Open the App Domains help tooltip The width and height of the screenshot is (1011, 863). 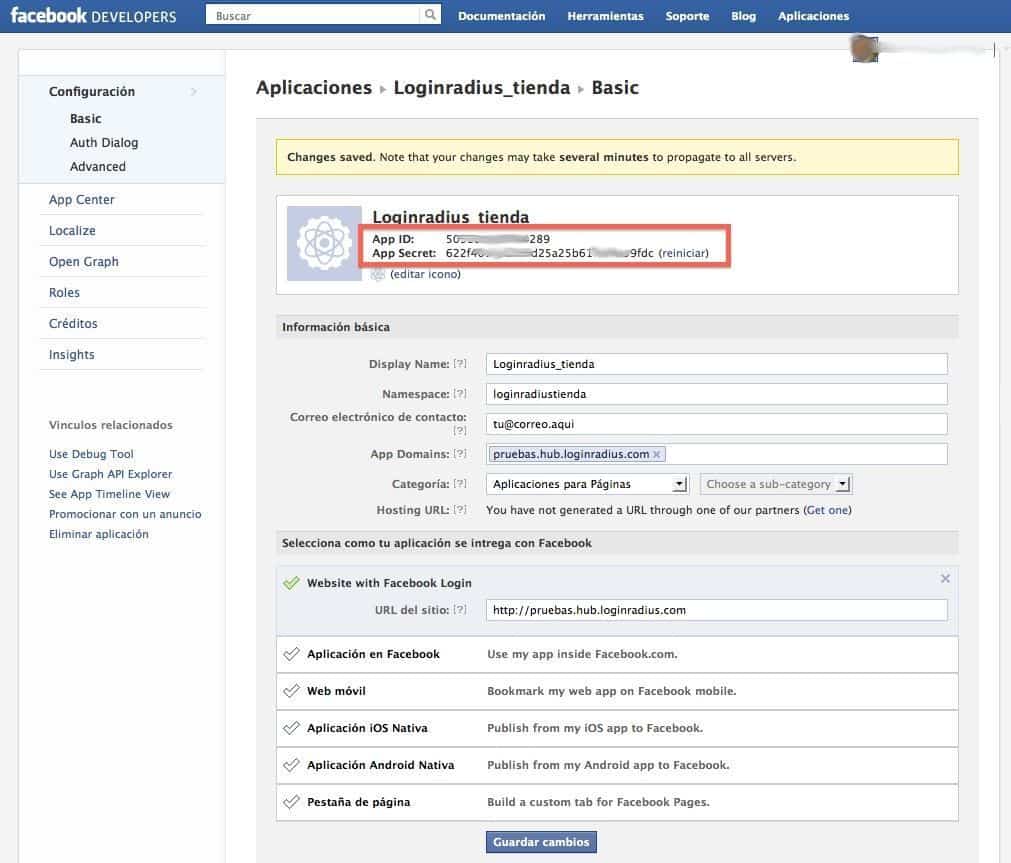(460, 454)
